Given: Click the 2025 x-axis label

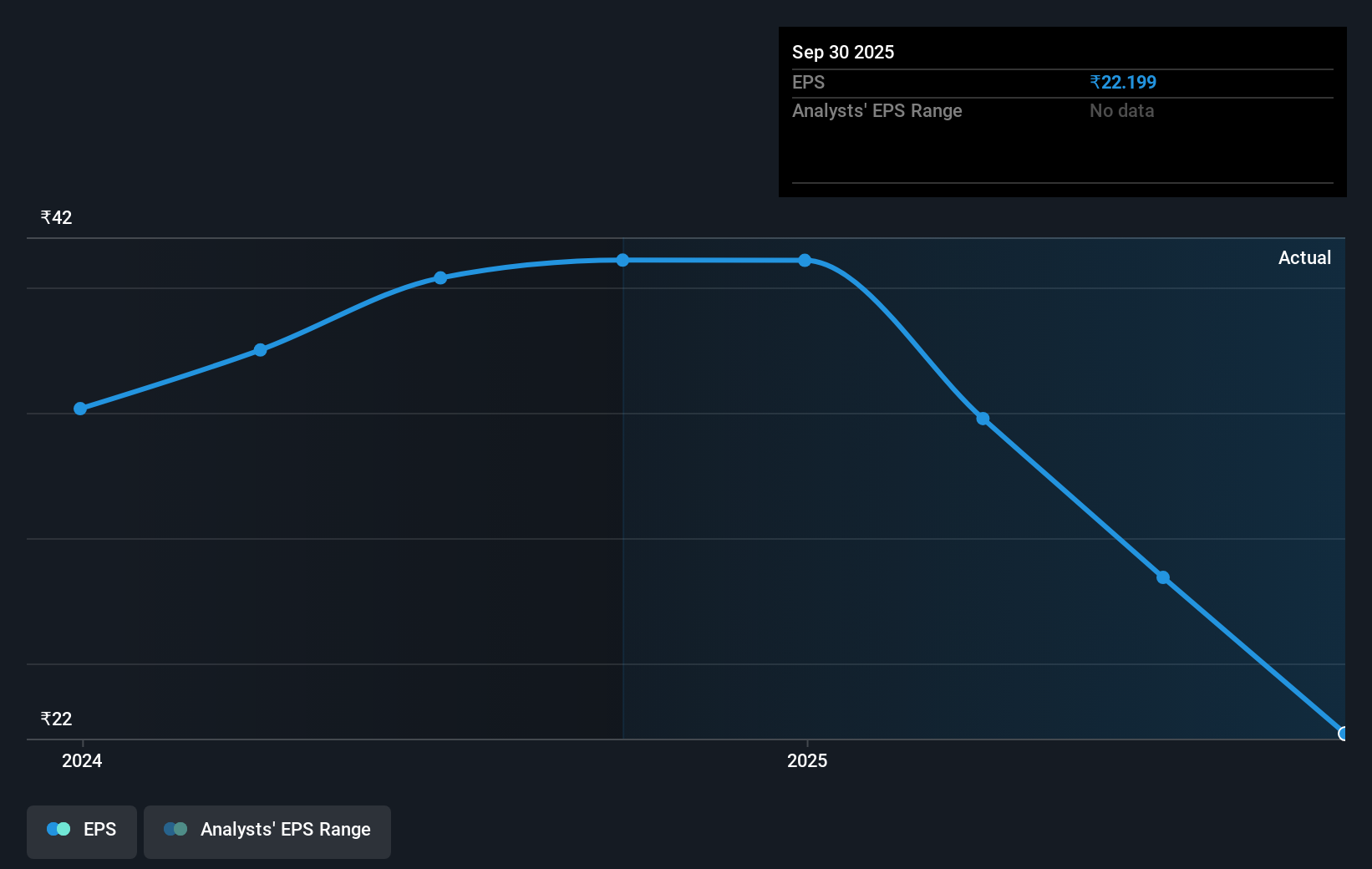Looking at the screenshot, I should (807, 760).
